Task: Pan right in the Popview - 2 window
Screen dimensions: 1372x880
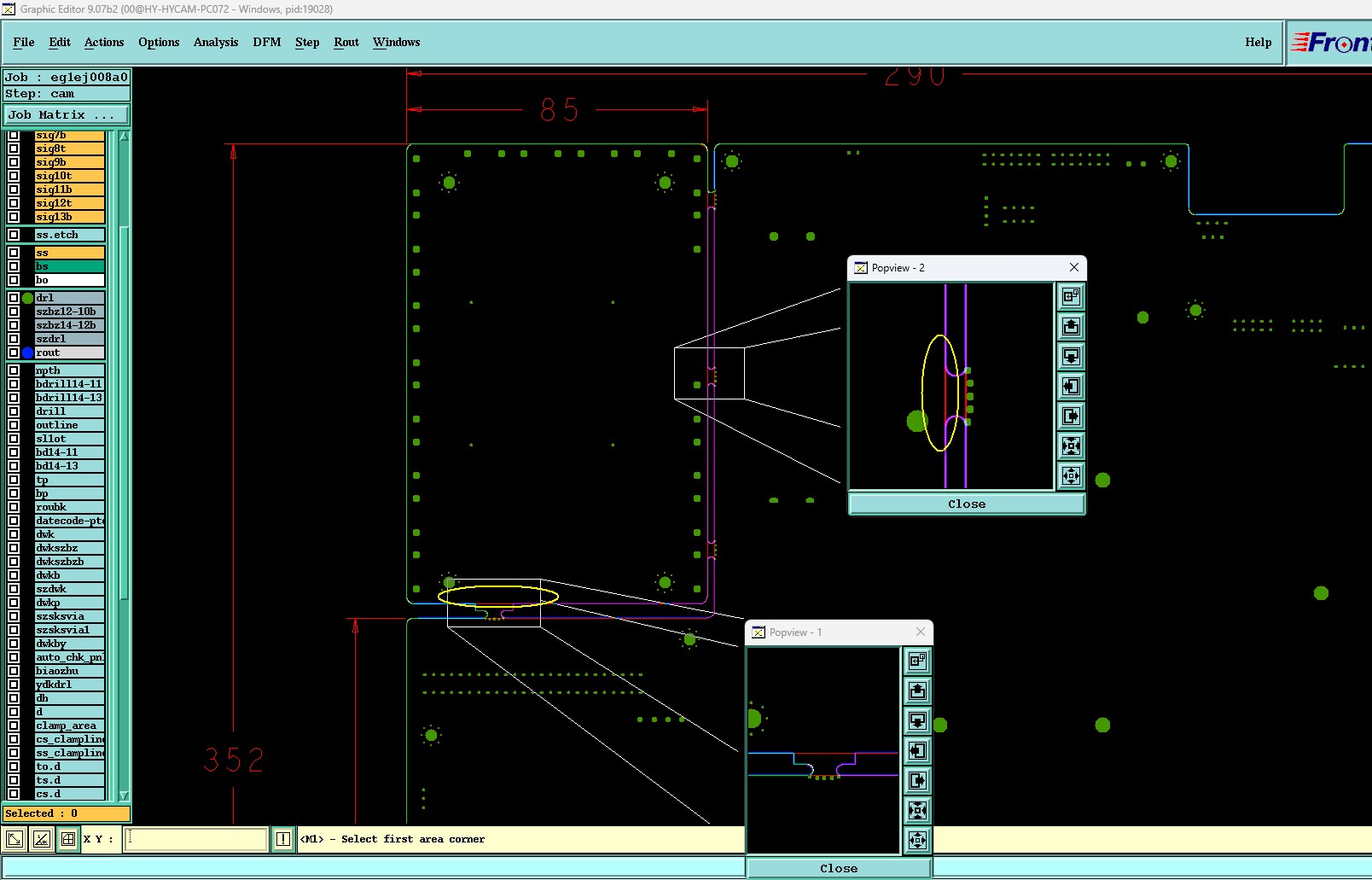Action: 1071,416
